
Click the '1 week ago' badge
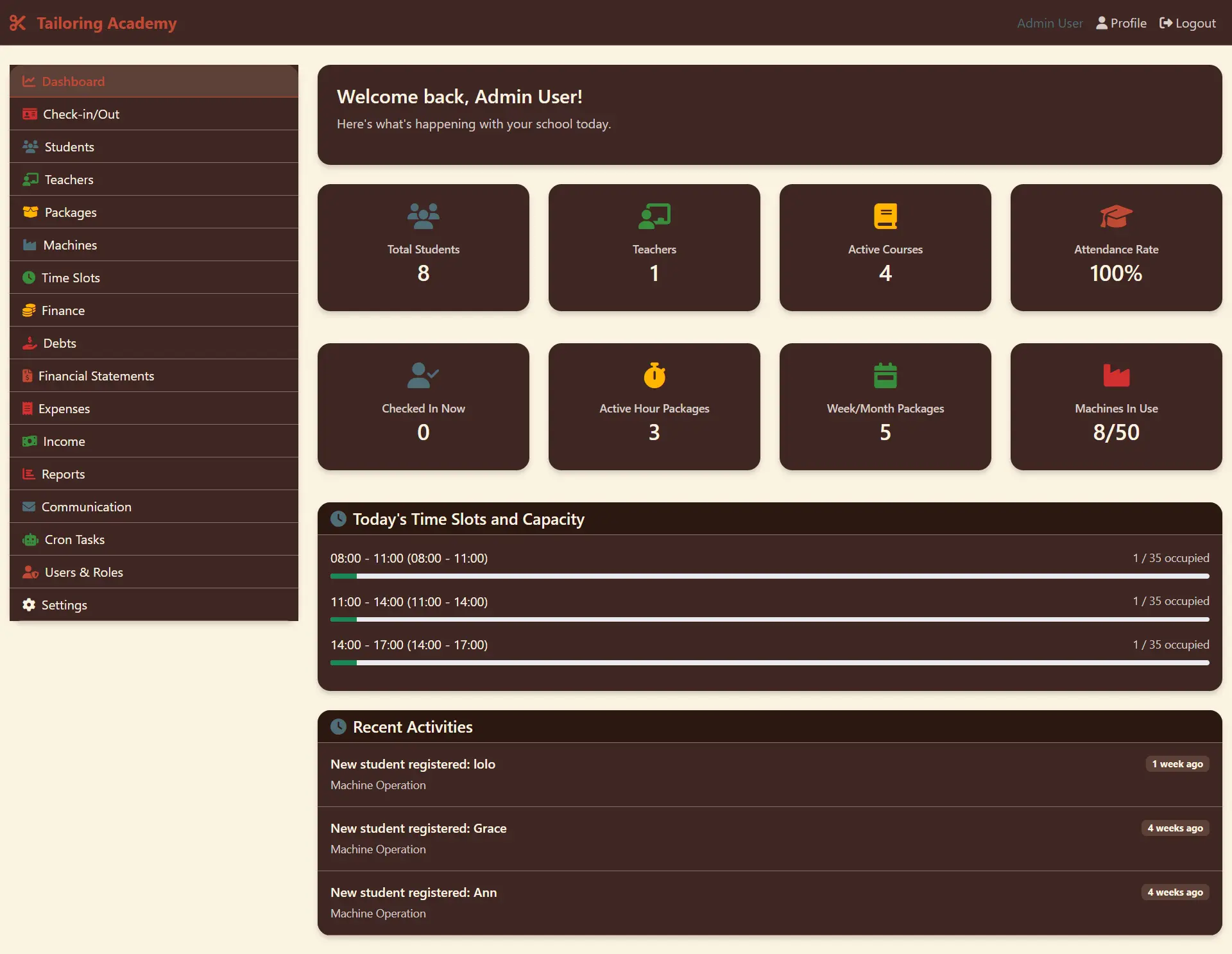coord(1177,764)
